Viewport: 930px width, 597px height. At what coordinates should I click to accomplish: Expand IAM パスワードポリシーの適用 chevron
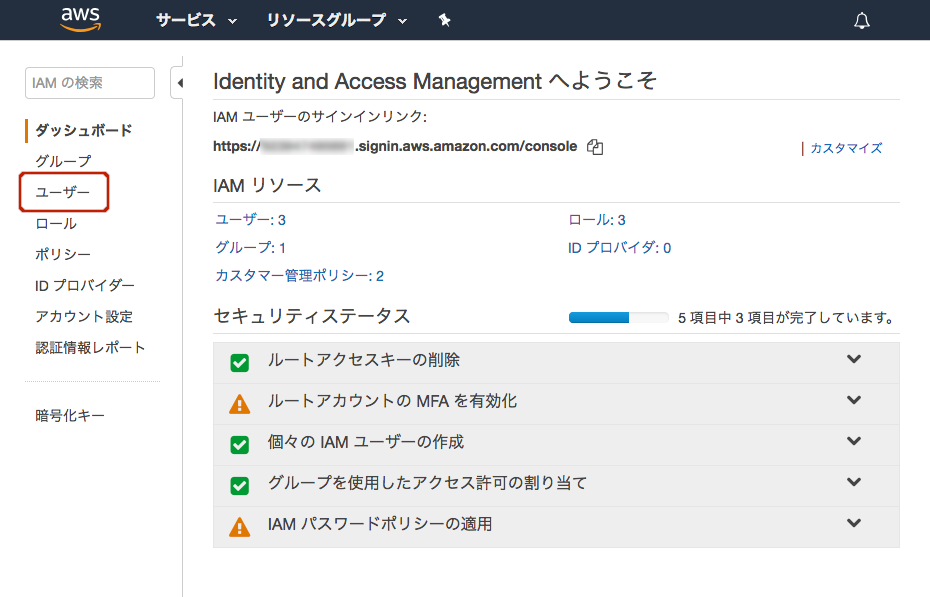[x=853, y=522]
